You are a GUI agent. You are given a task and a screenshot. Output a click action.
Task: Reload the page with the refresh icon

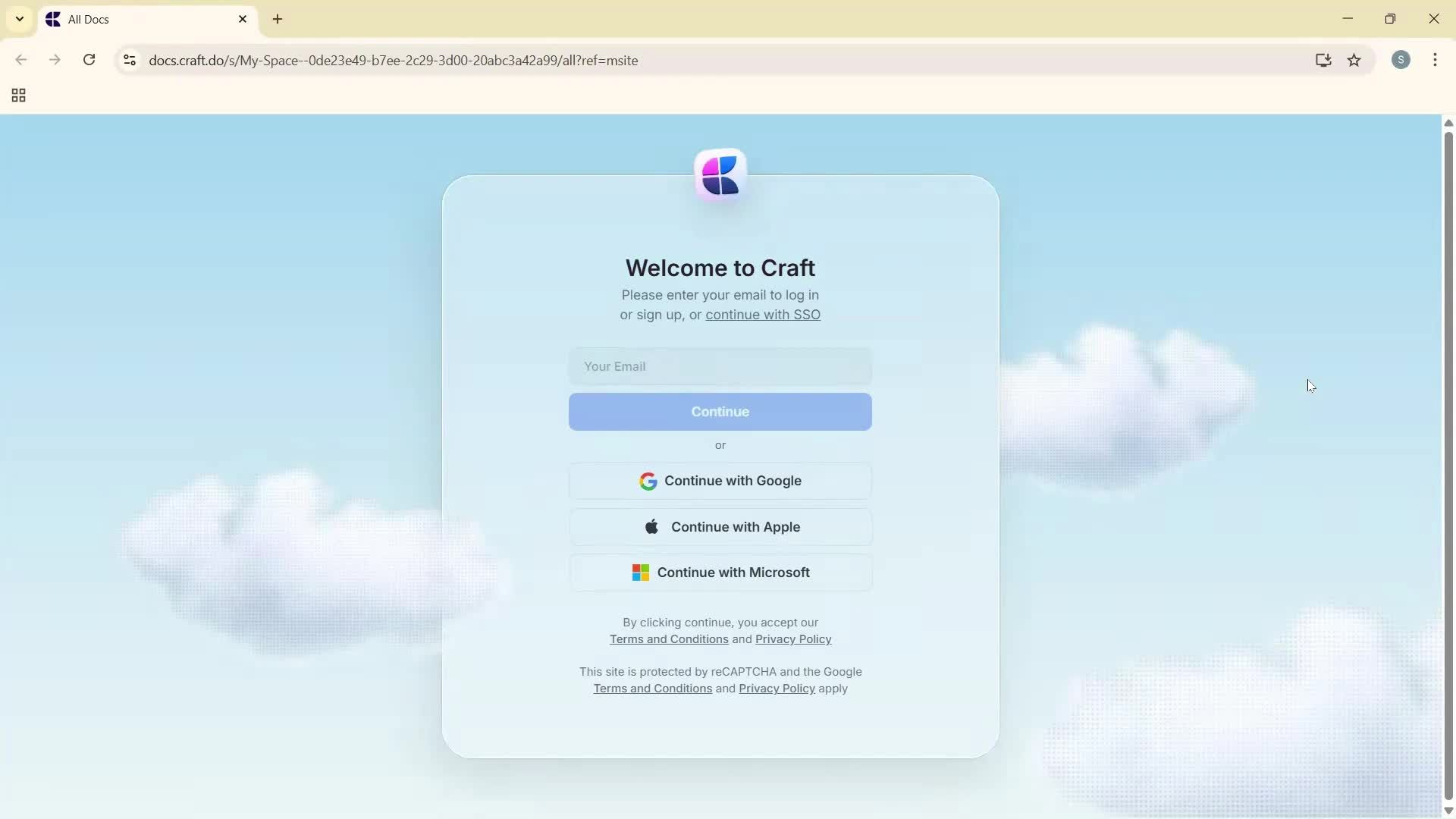click(89, 60)
